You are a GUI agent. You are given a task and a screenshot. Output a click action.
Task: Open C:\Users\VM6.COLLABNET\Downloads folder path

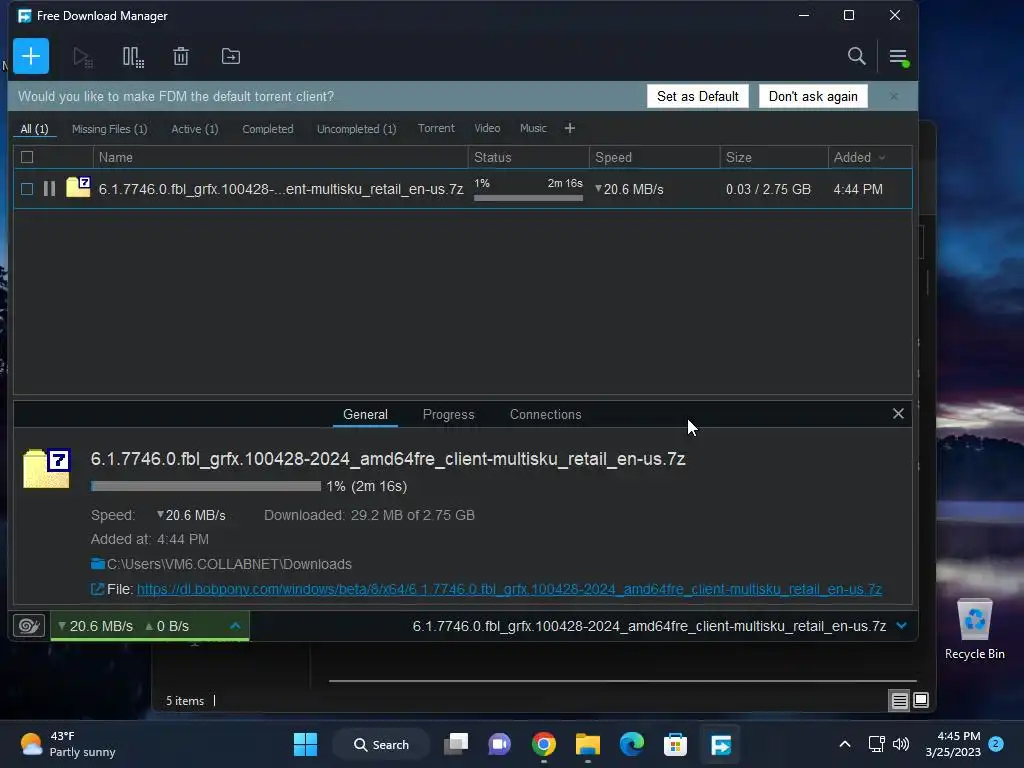coord(229,564)
